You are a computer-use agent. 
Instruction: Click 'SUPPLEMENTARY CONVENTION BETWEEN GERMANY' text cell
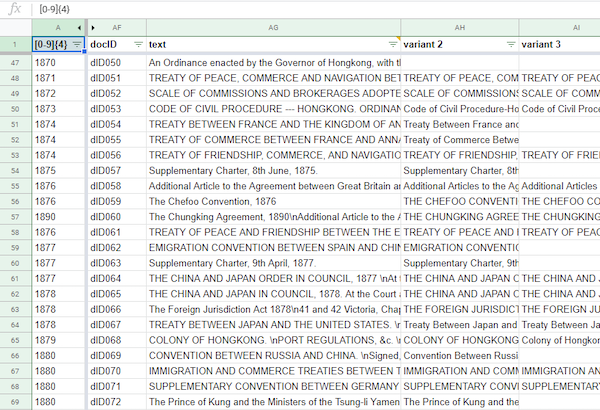tap(273, 387)
